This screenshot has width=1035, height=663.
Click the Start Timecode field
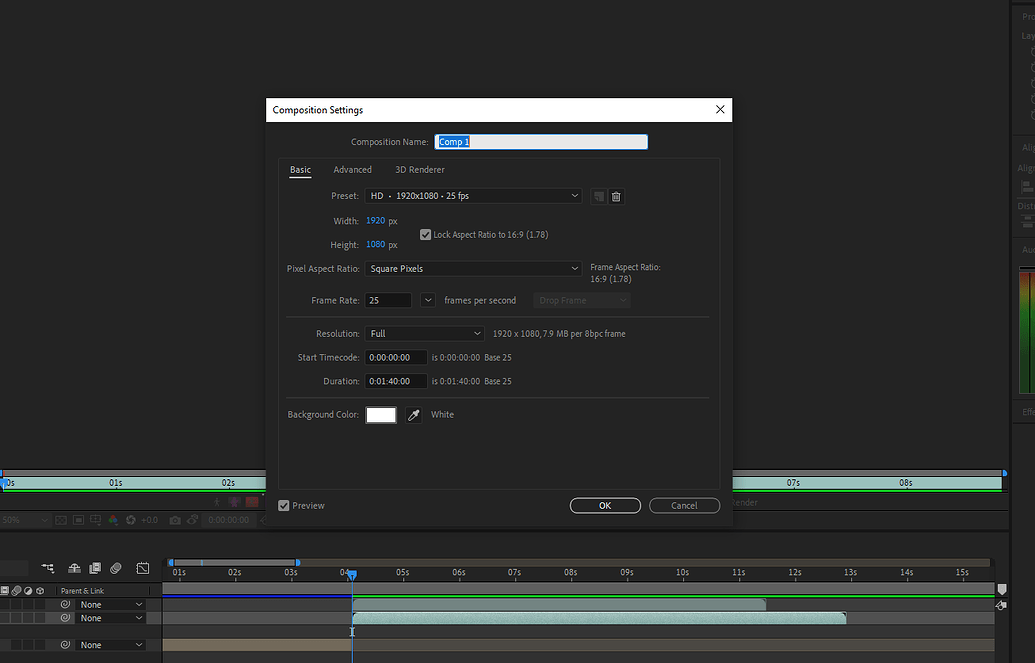coord(396,358)
